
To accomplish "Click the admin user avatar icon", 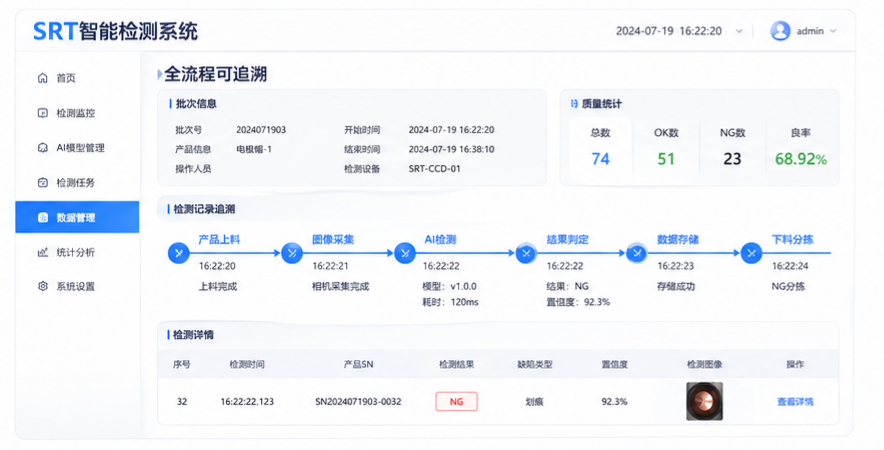I will point(780,31).
